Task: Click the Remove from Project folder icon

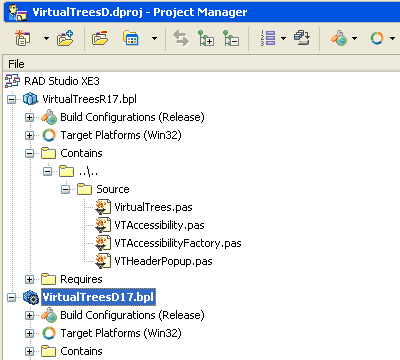Action: (x=100, y=38)
